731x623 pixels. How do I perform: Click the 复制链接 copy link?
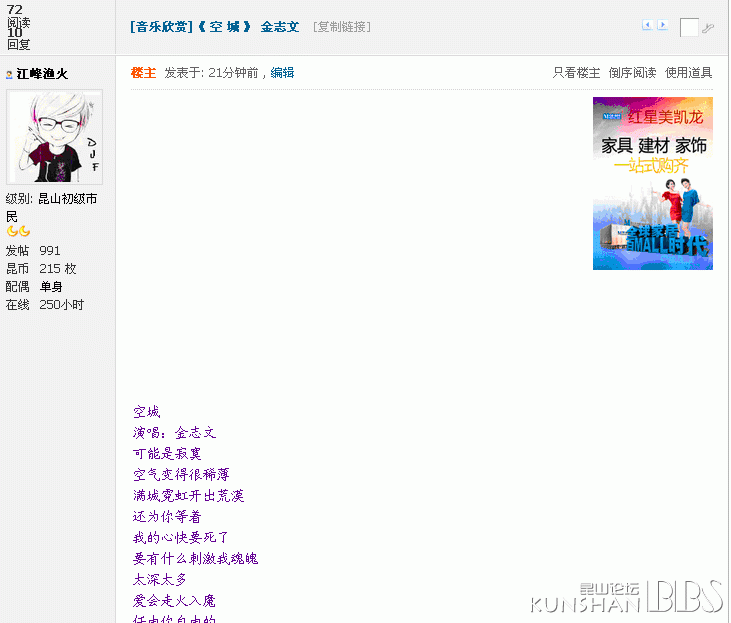point(342,27)
